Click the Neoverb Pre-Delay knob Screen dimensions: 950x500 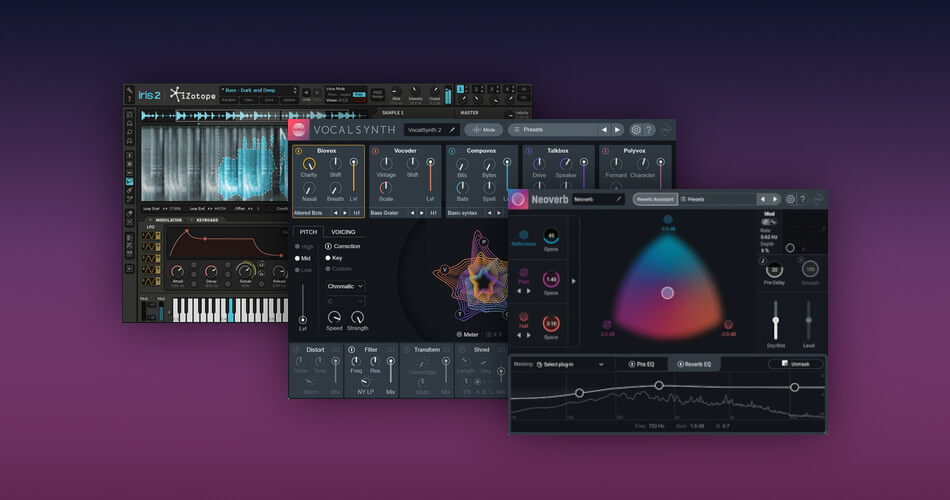(774, 269)
